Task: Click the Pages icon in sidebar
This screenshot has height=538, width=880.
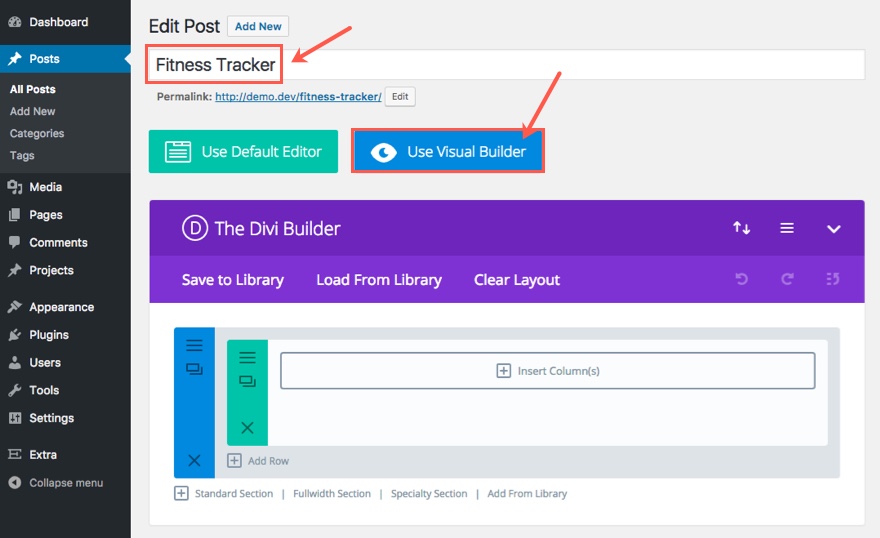Action: (x=15, y=215)
